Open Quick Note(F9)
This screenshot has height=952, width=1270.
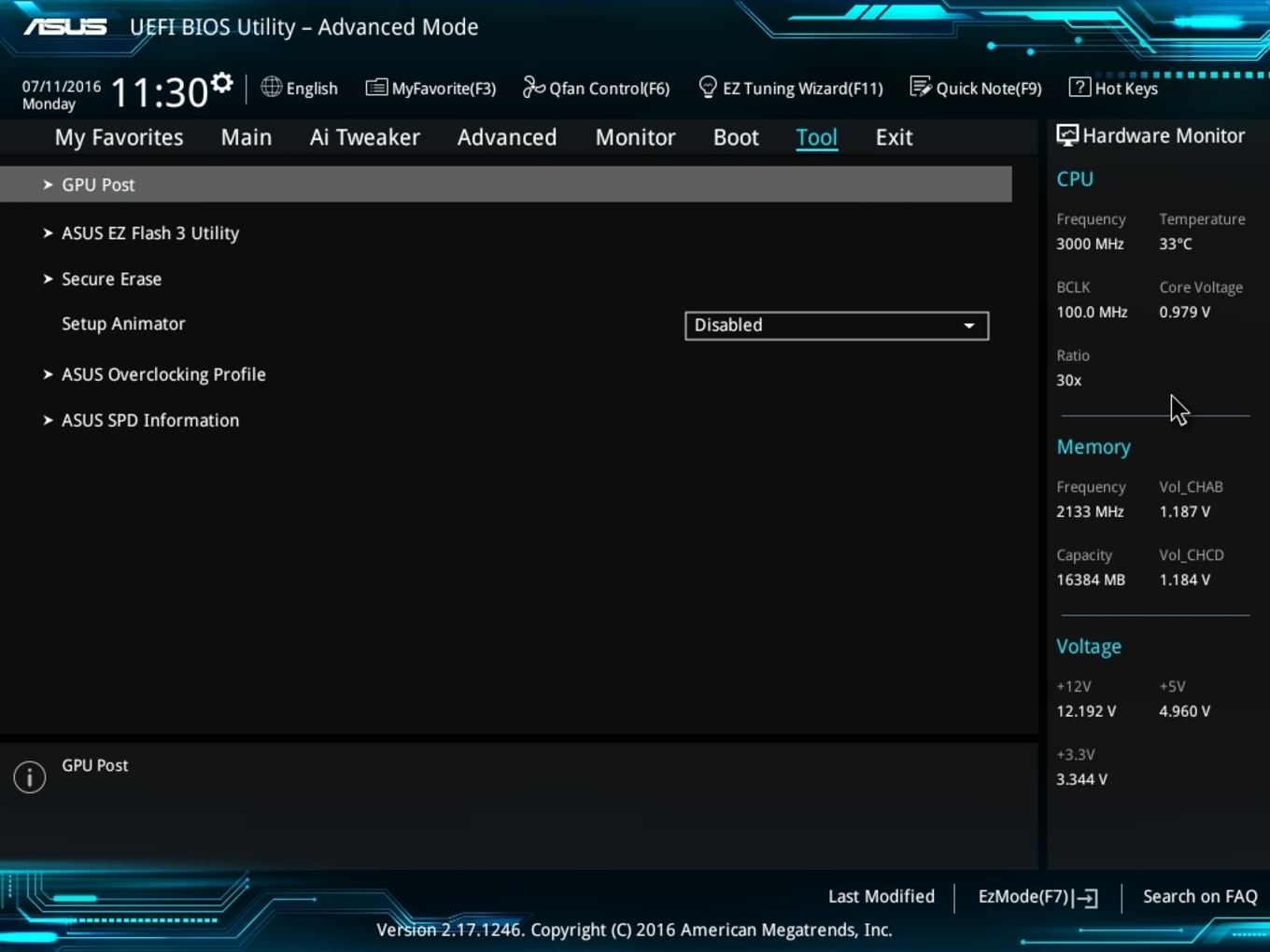976,88
